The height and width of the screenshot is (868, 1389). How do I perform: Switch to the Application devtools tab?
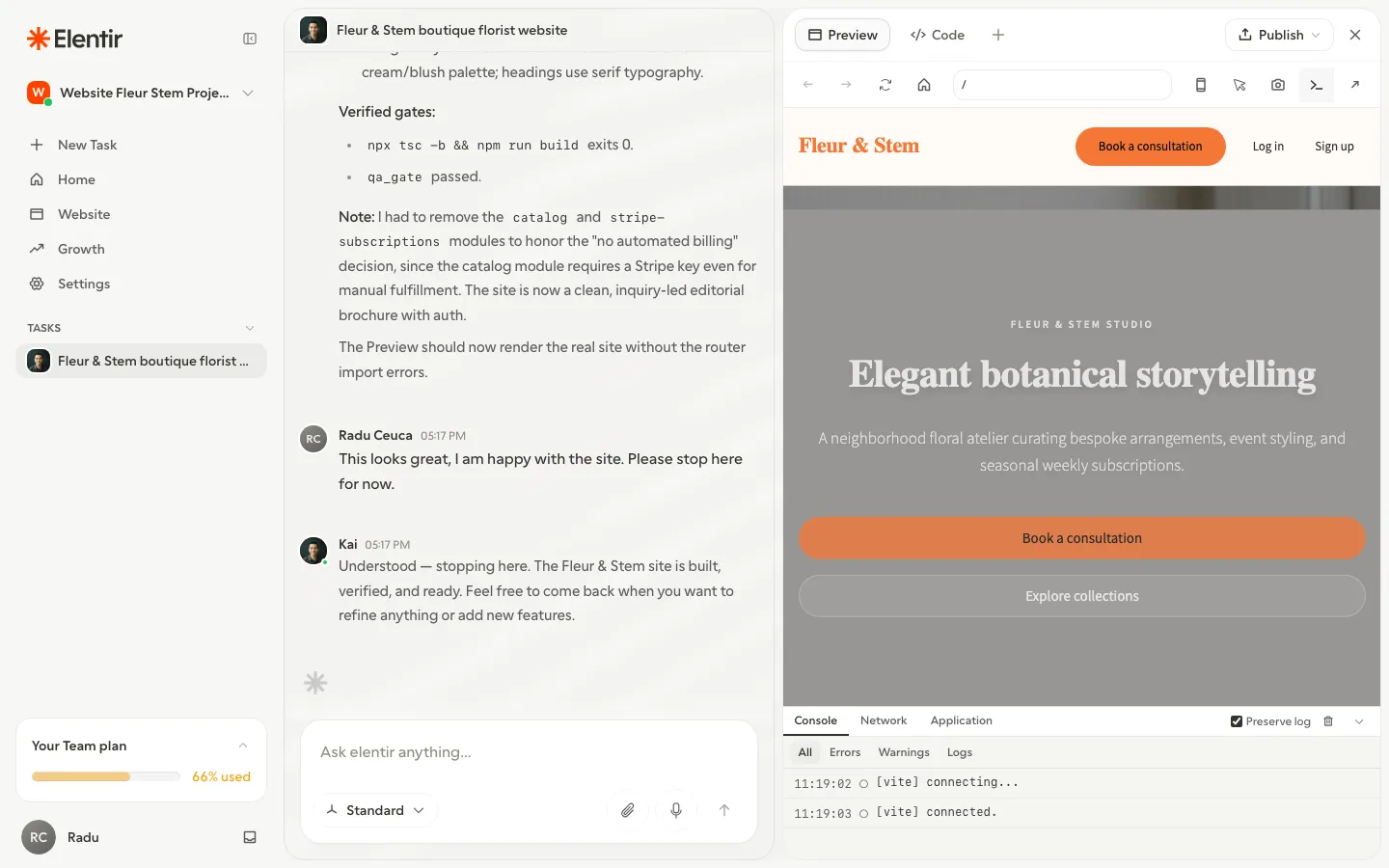[x=961, y=720]
